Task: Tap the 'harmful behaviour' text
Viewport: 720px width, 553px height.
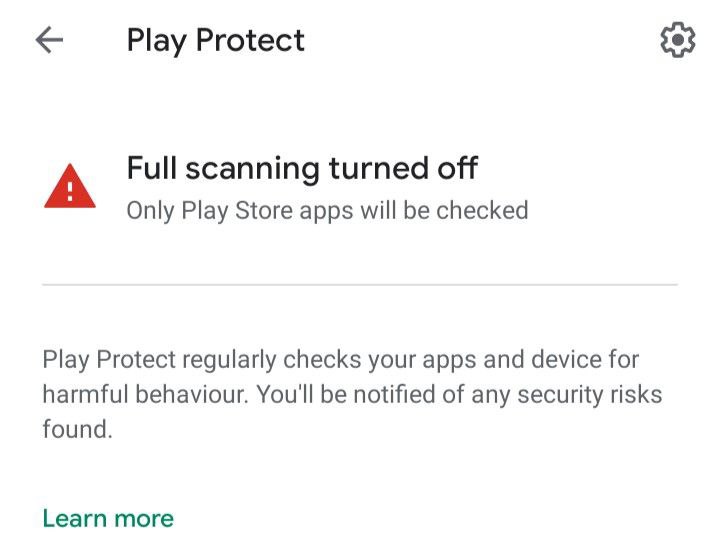Action: coord(145,394)
